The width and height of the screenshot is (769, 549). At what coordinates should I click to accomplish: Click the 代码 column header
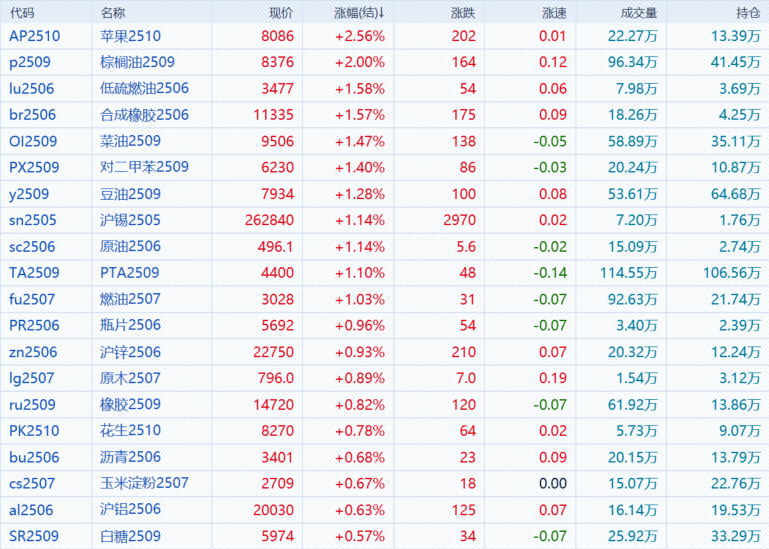click(x=22, y=13)
